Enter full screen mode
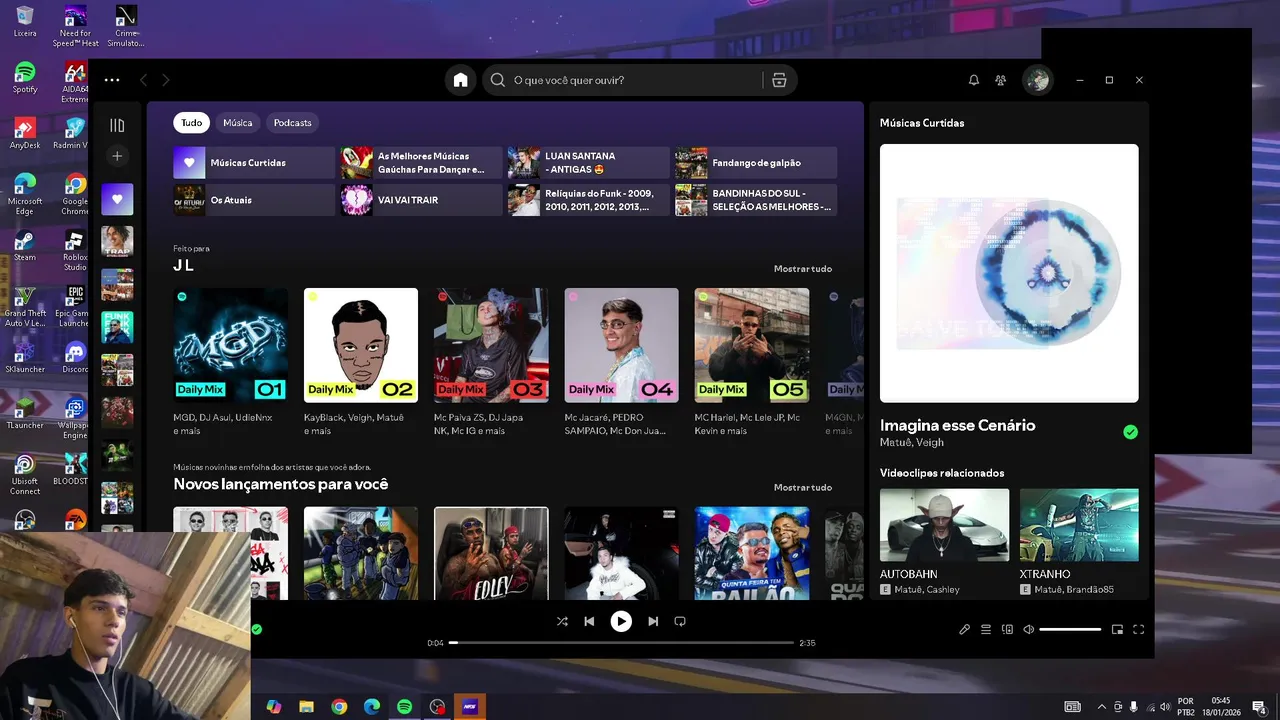The height and width of the screenshot is (720, 1280). coord(1138,630)
